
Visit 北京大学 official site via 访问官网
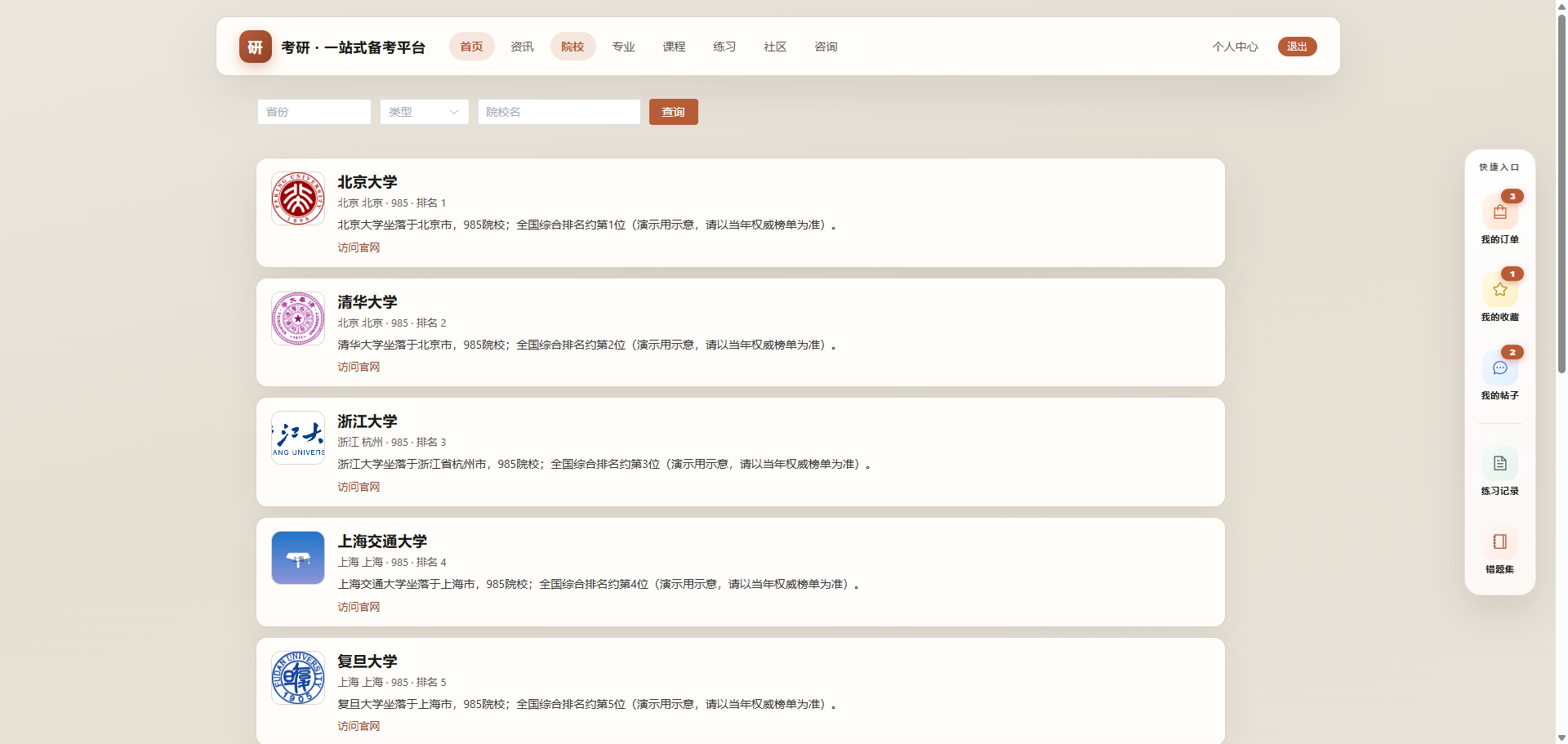359,247
